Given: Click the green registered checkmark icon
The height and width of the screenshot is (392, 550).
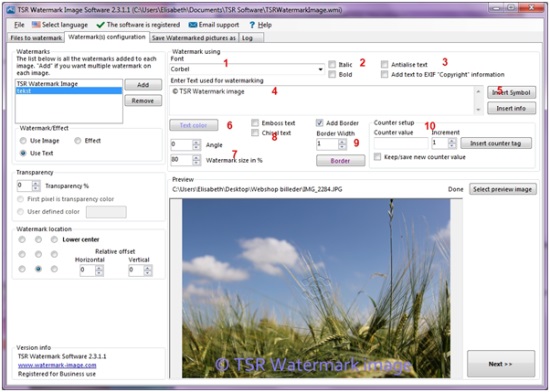Looking at the screenshot, I should [x=100, y=25].
